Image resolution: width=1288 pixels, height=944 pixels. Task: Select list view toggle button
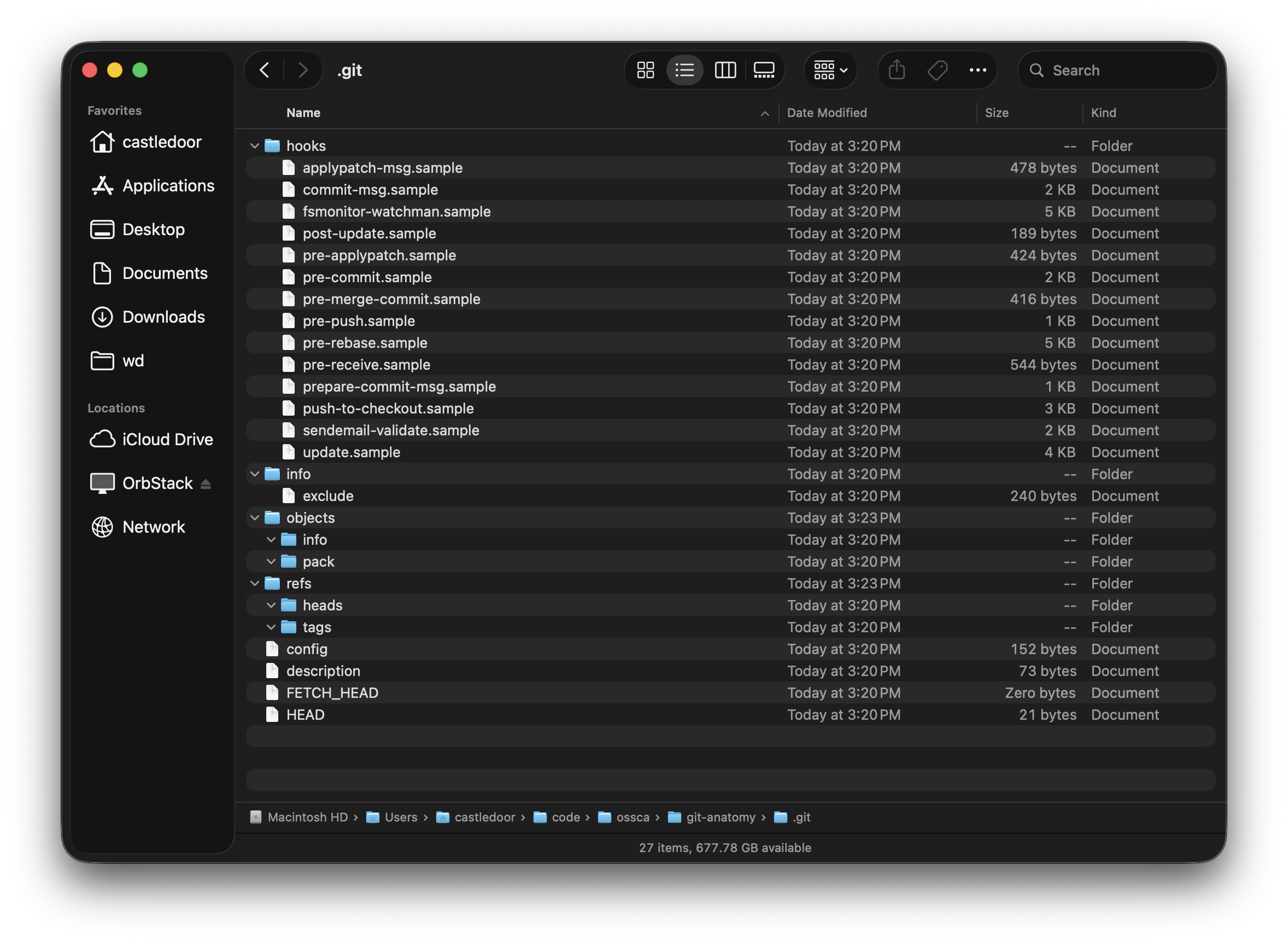point(684,71)
